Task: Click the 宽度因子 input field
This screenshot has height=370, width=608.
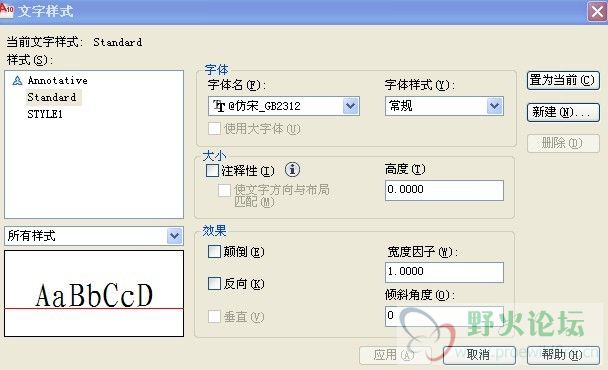Action: pyautogui.click(x=444, y=272)
